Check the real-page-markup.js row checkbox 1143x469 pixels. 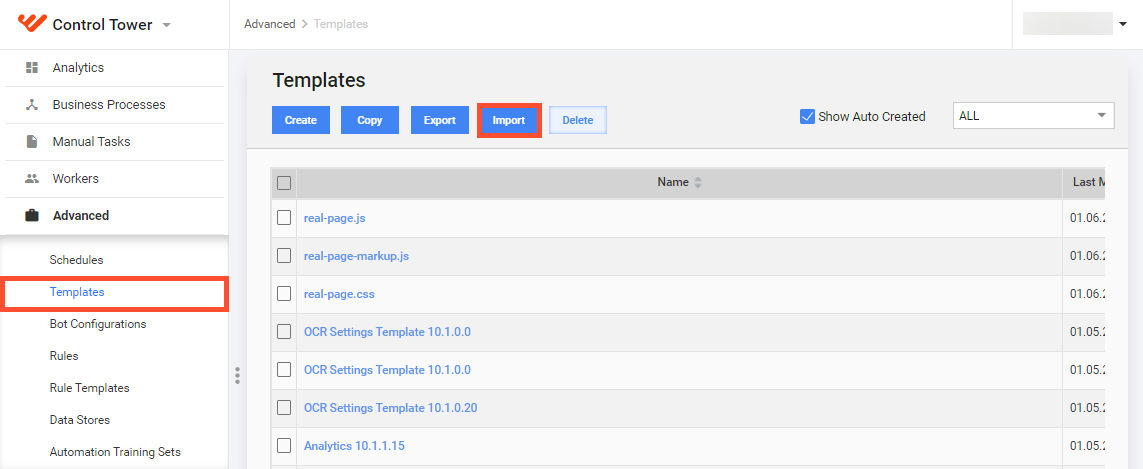pos(284,256)
